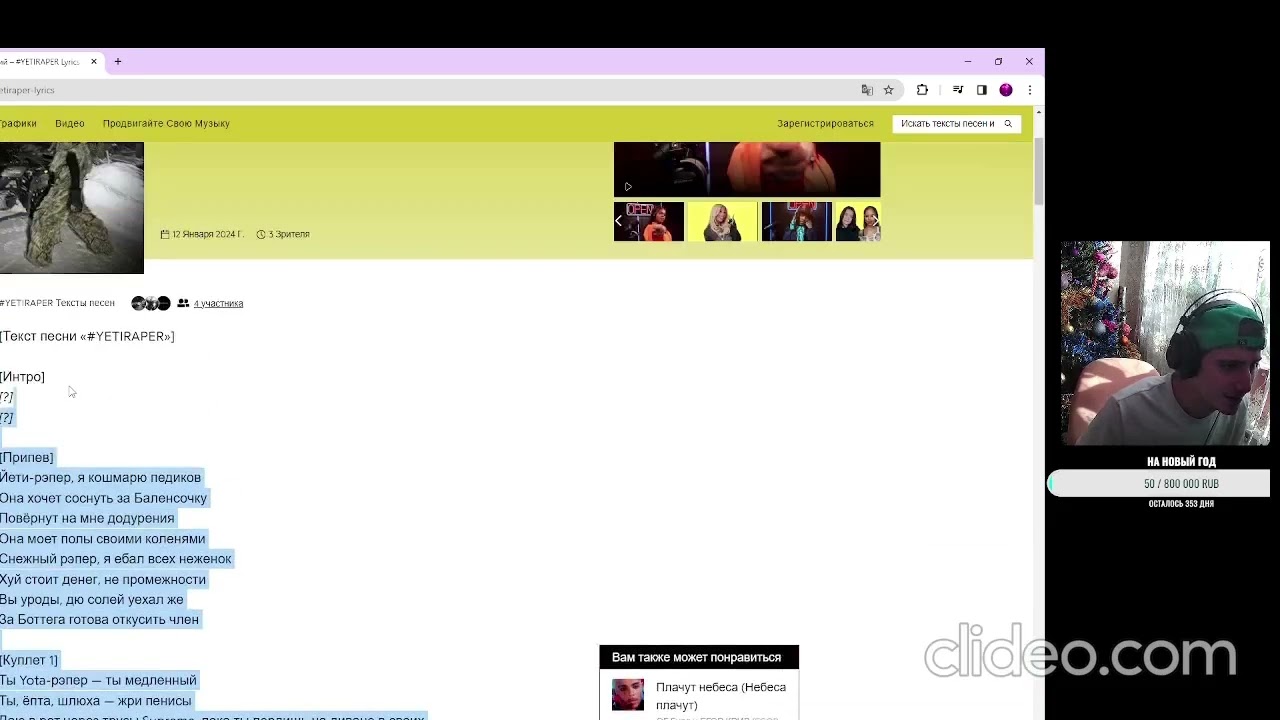
Task: Click the contributors people icon
Action: (x=183, y=303)
